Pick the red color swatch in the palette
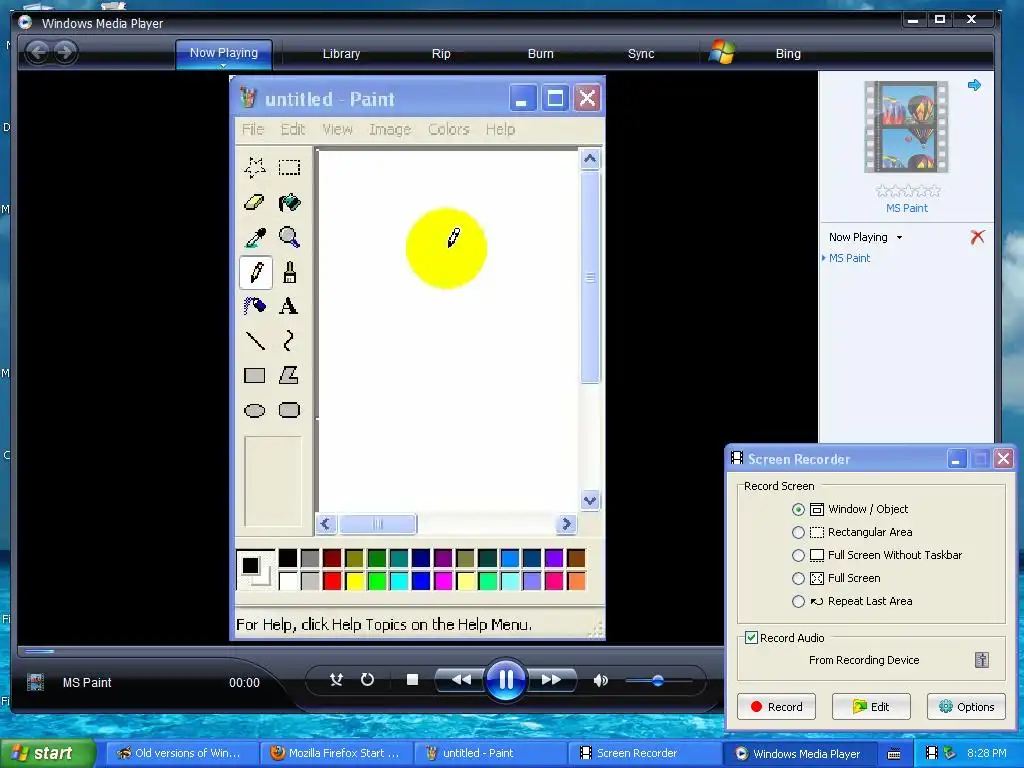 click(332, 580)
